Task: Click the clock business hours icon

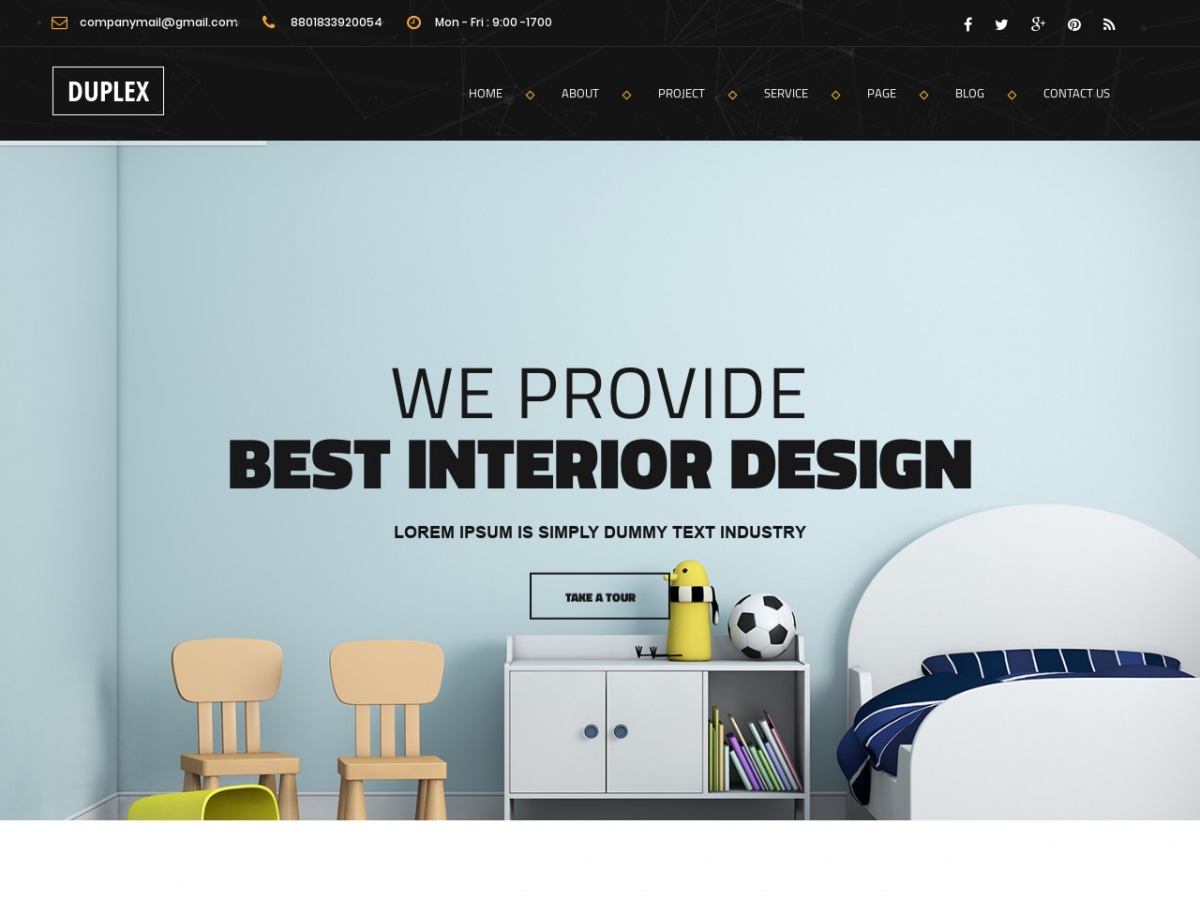Action: pyautogui.click(x=414, y=22)
